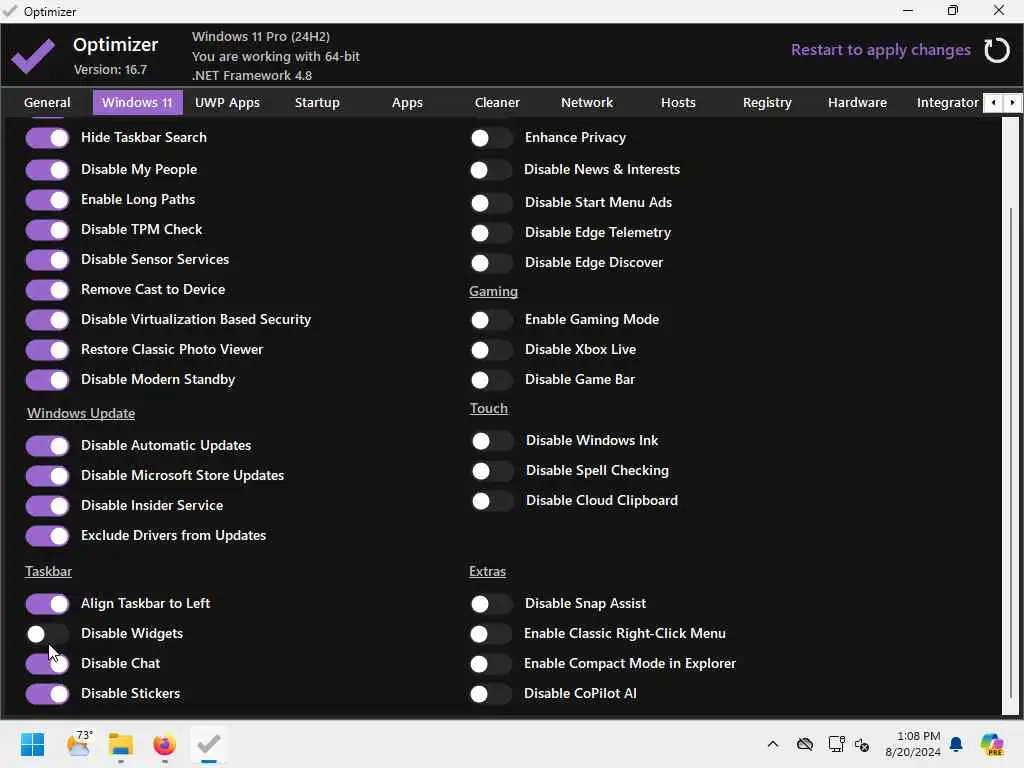Click the Optimizer taskbar icon
Screen dimensions: 1024x768
pyautogui.click(x=209, y=744)
